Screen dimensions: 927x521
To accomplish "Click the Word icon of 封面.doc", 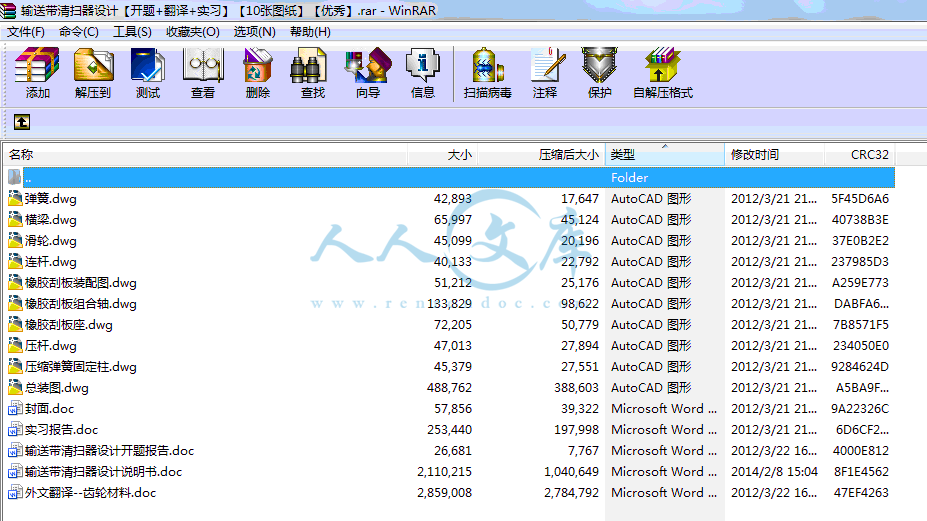I will (15, 409).
